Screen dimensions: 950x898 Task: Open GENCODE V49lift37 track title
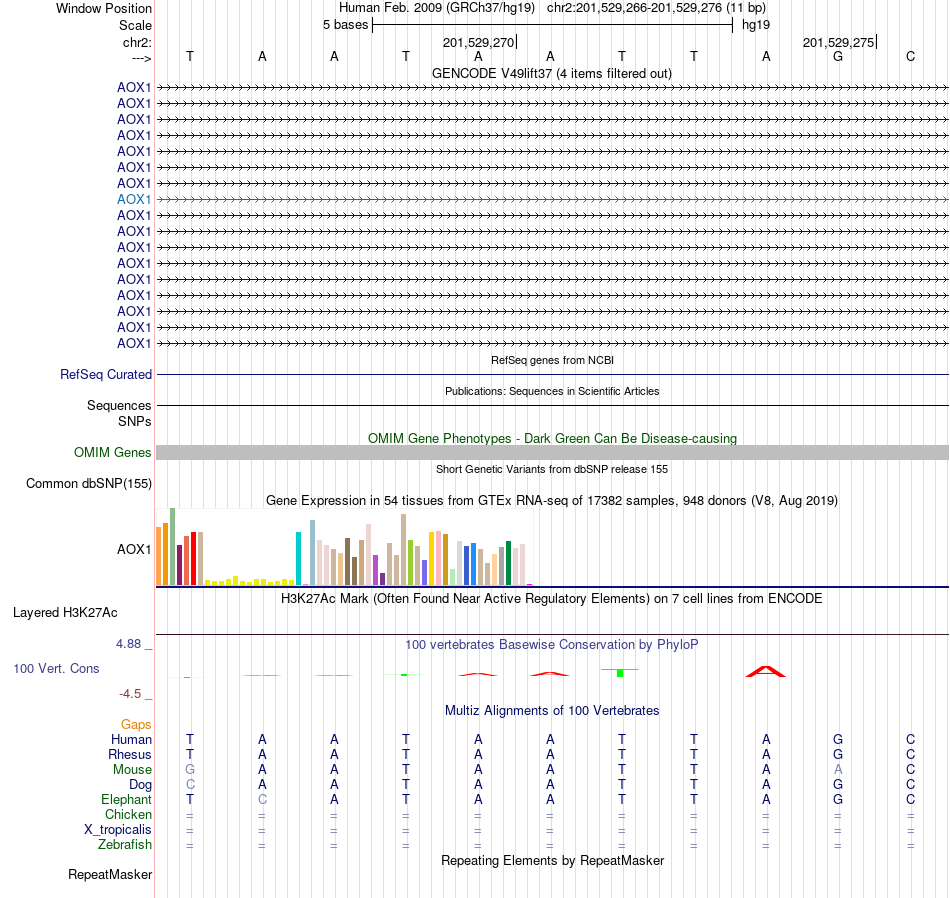coord(551,73)
